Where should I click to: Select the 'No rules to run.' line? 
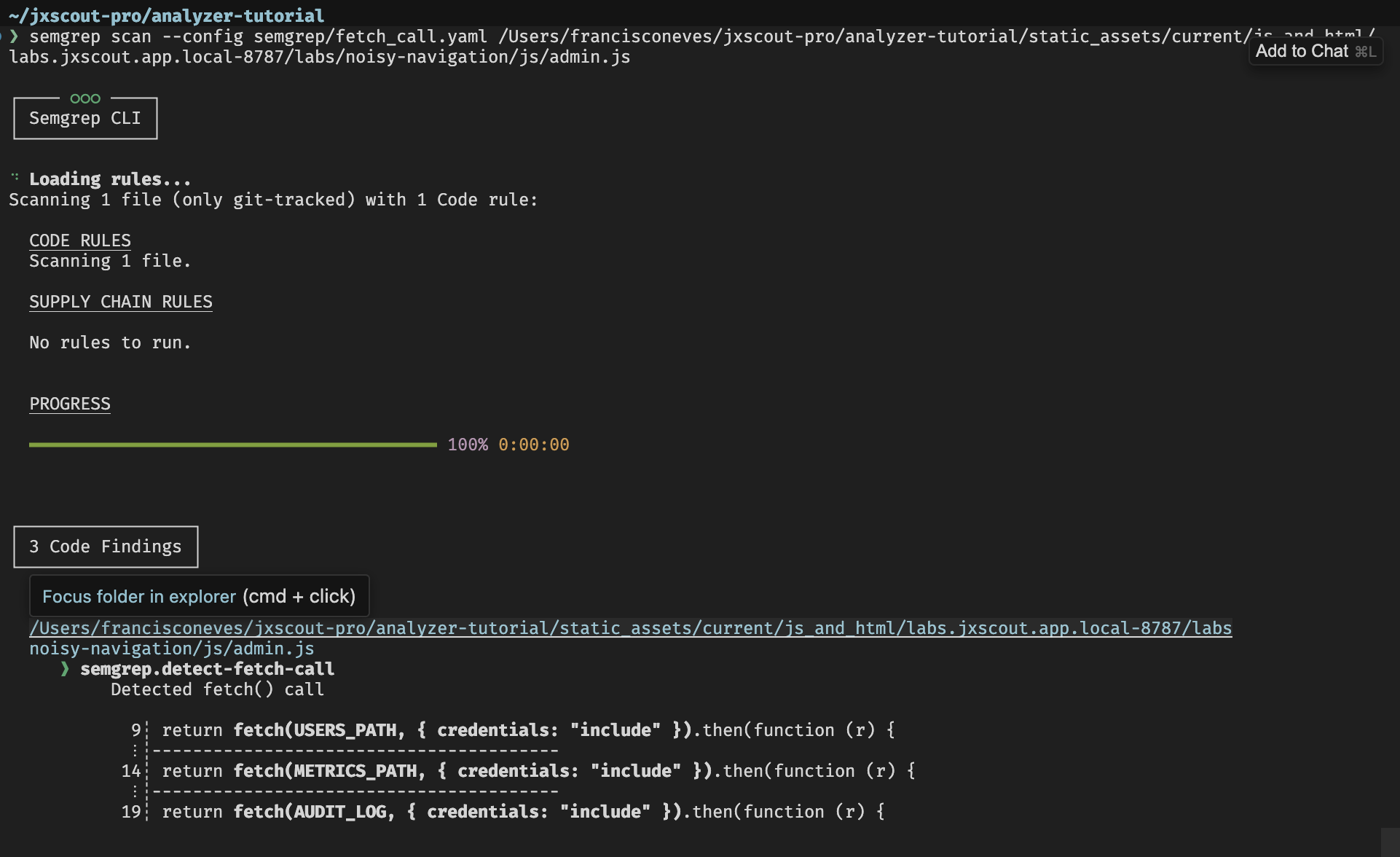click(x=110, y=343)
